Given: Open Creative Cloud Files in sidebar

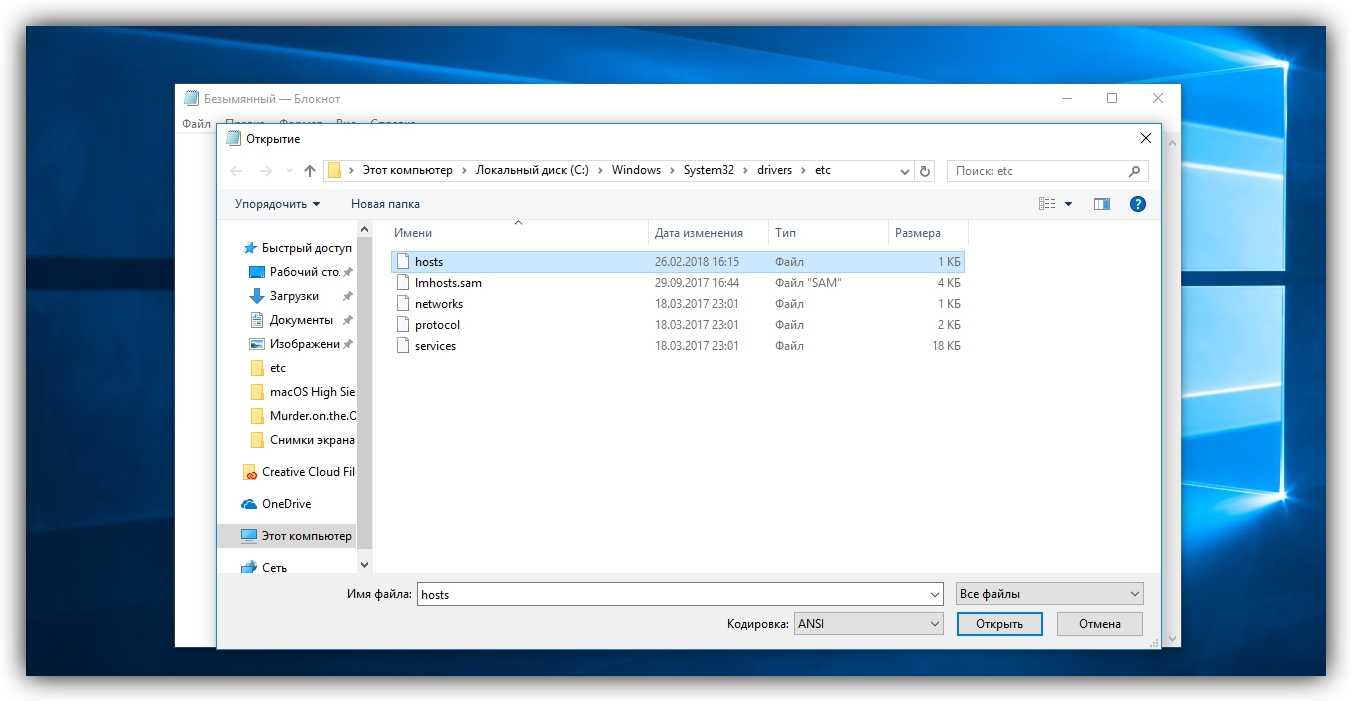Looking at the screenshot, I should coord(307,472).
